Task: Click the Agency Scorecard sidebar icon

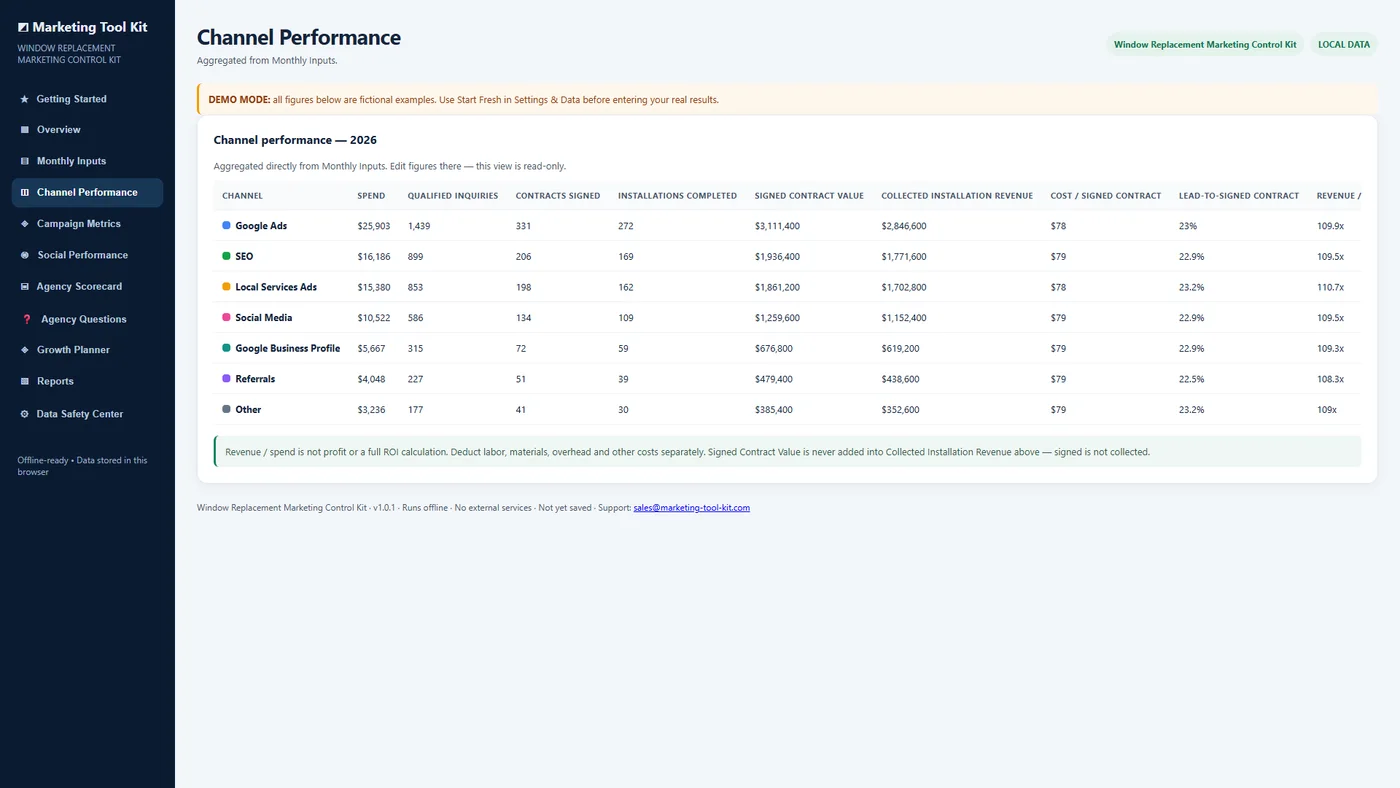Action: point(25,287)
